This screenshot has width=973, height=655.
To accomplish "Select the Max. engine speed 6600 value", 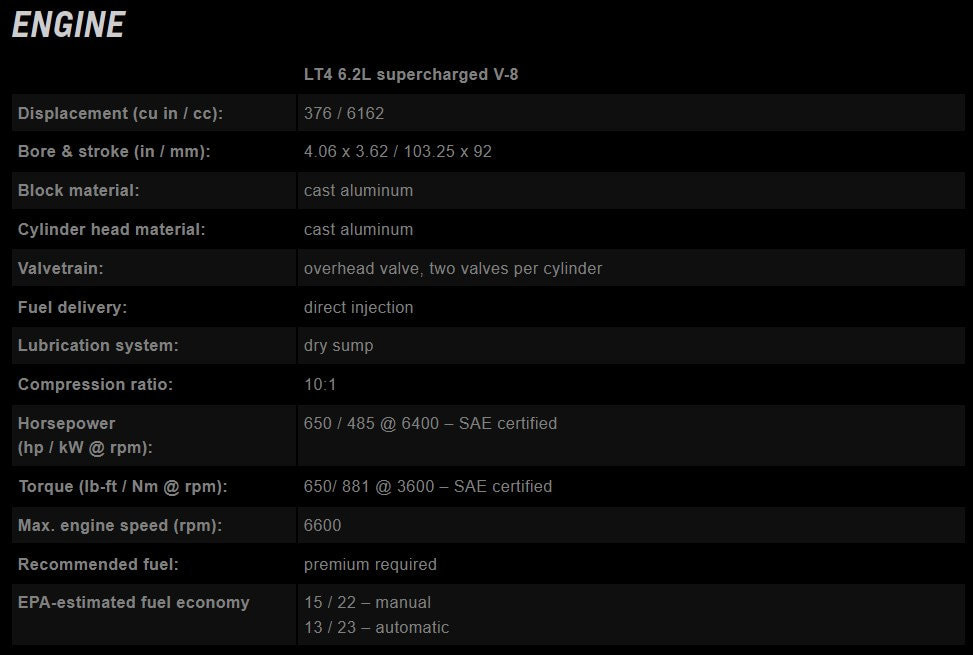I will click(323, 525).
